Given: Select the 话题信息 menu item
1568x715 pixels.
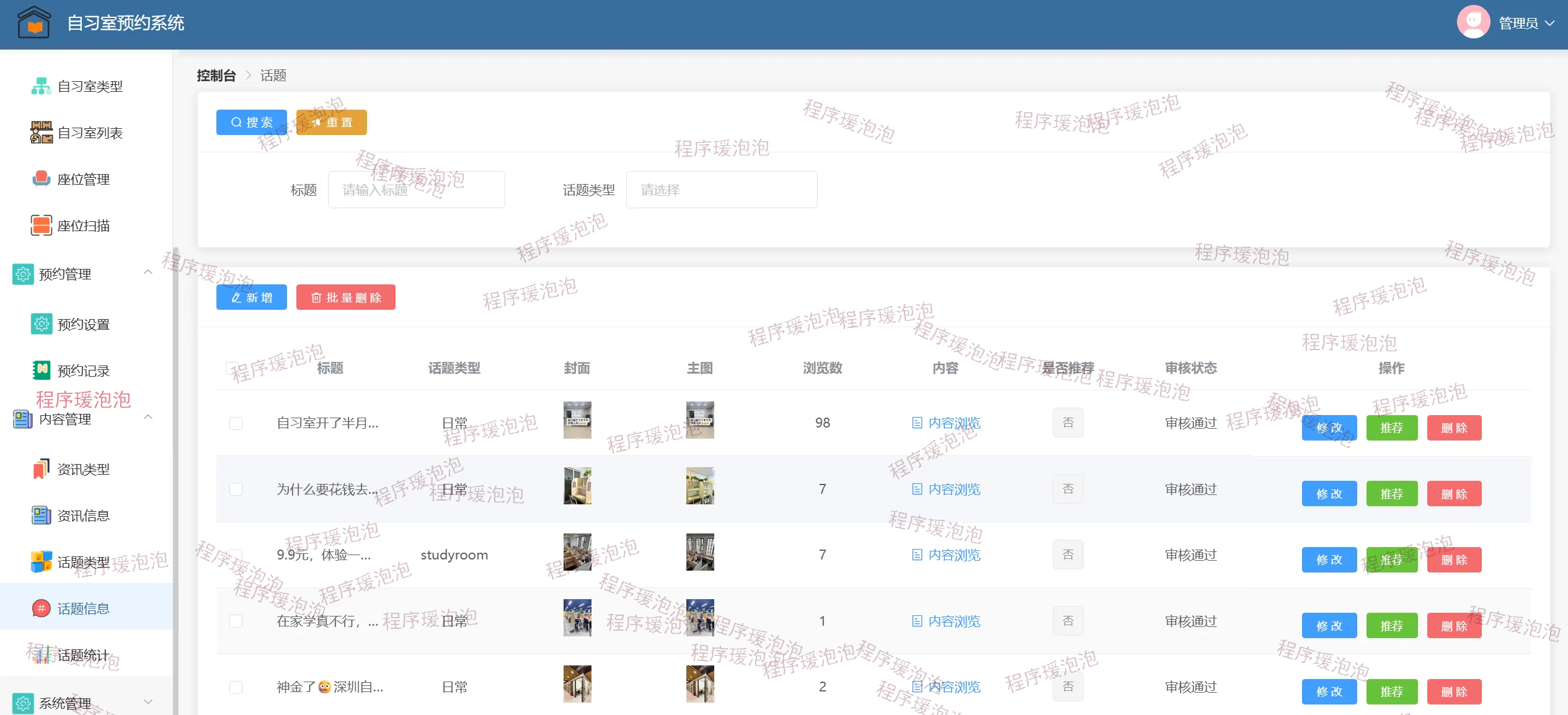Looking at the screenshot, I should pyautogui.click(x=83, y=608).
